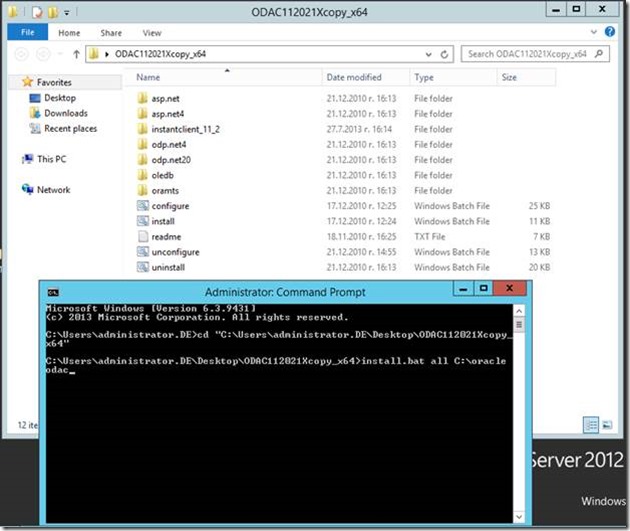630x531 pixels.
Task: Open the address bar history dropdown
Action: pyautogui.click(x=429, y=54)
